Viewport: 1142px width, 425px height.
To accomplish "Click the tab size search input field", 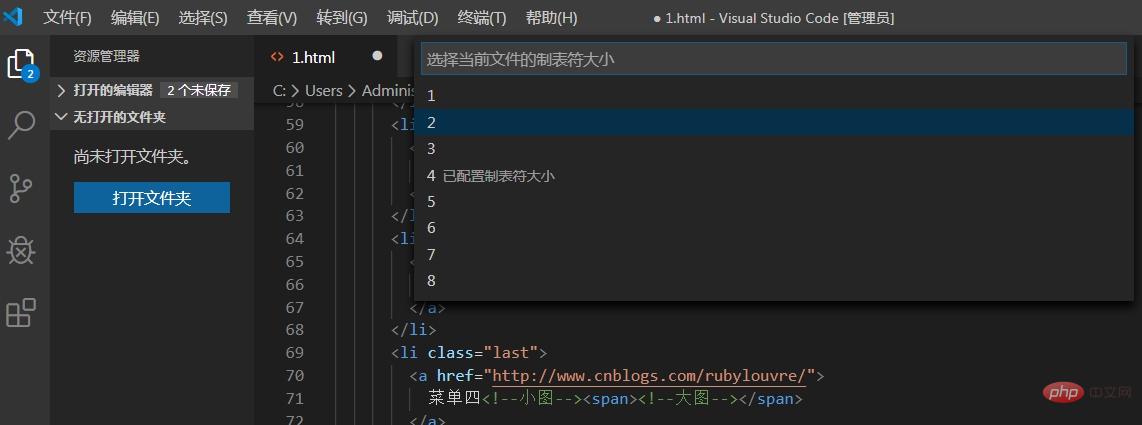I will [x=772, y=60].
